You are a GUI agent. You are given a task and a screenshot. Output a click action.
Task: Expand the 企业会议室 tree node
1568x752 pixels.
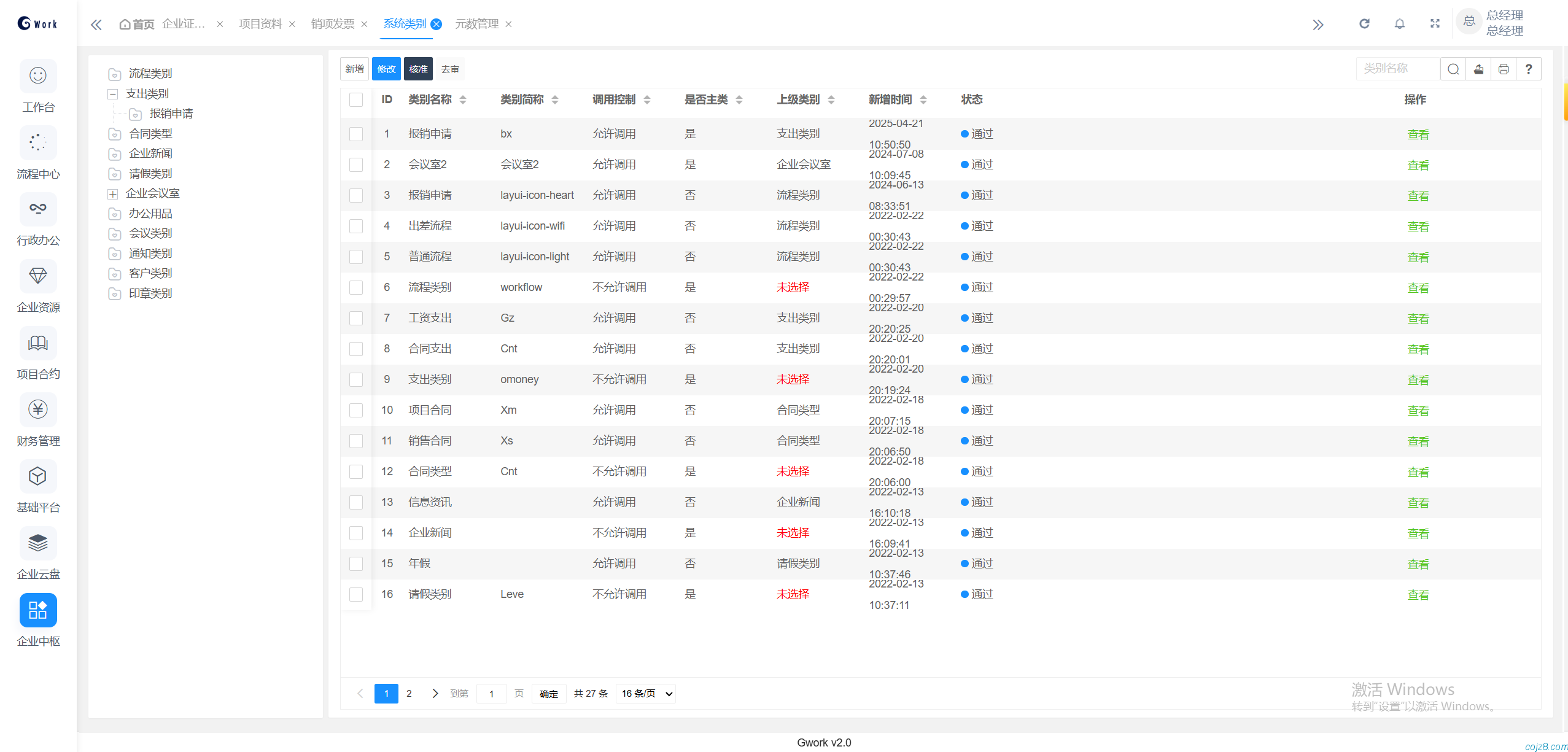coord(113,194)
